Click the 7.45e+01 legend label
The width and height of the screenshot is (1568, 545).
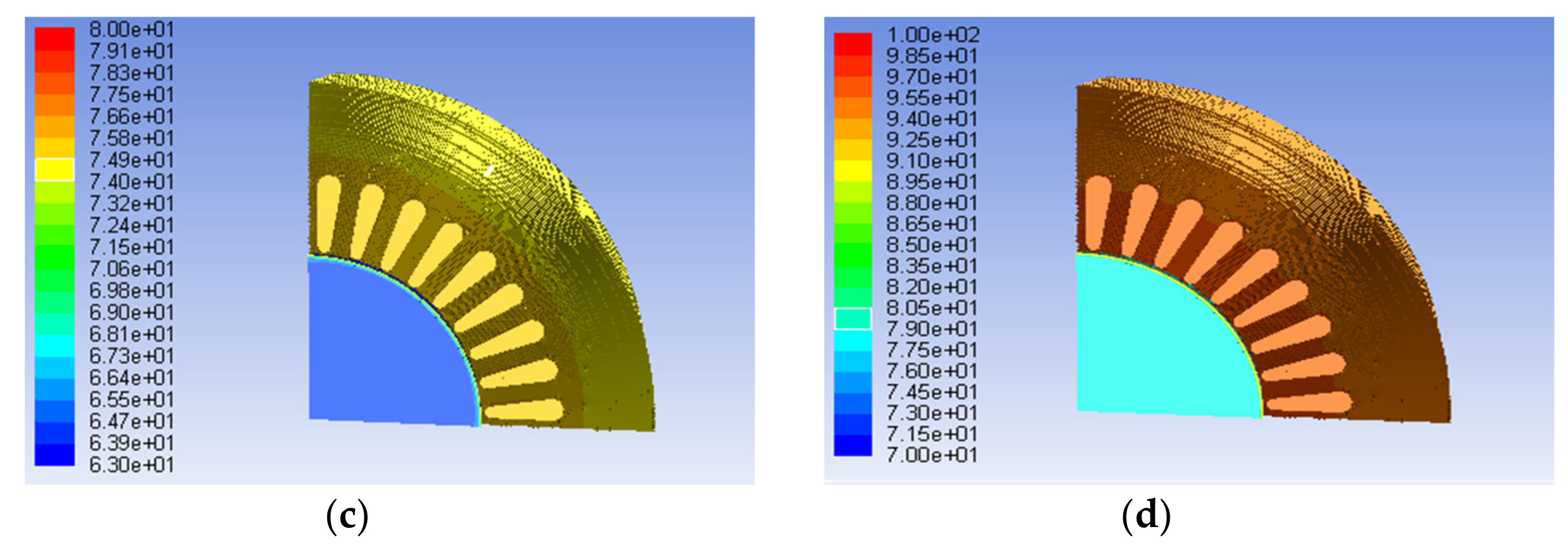[932, 392]
